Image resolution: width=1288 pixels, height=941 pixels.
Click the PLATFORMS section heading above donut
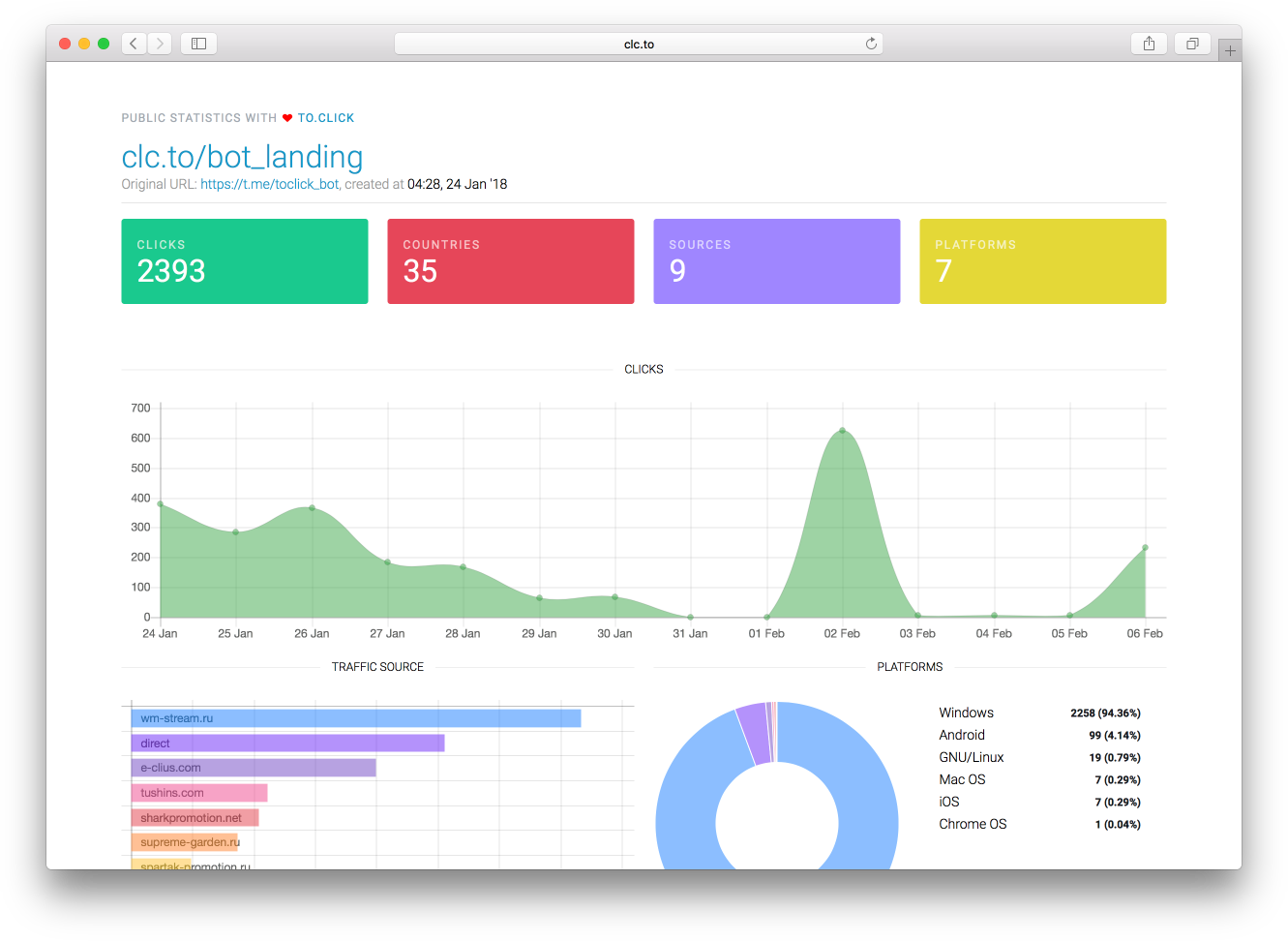pos(910,667)
